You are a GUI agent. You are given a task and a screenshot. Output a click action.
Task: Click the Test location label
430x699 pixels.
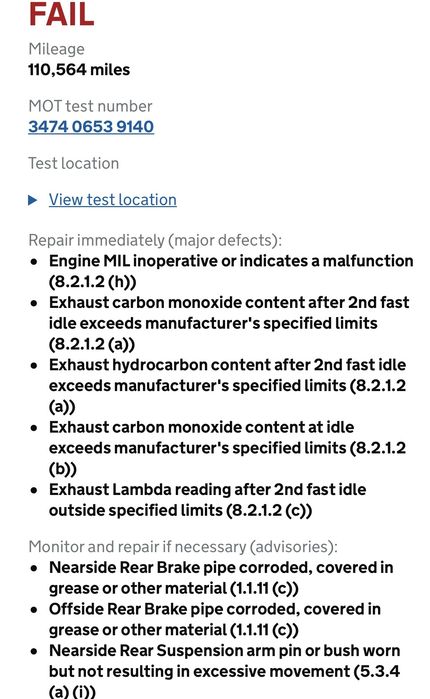click(x=74, y=163)
